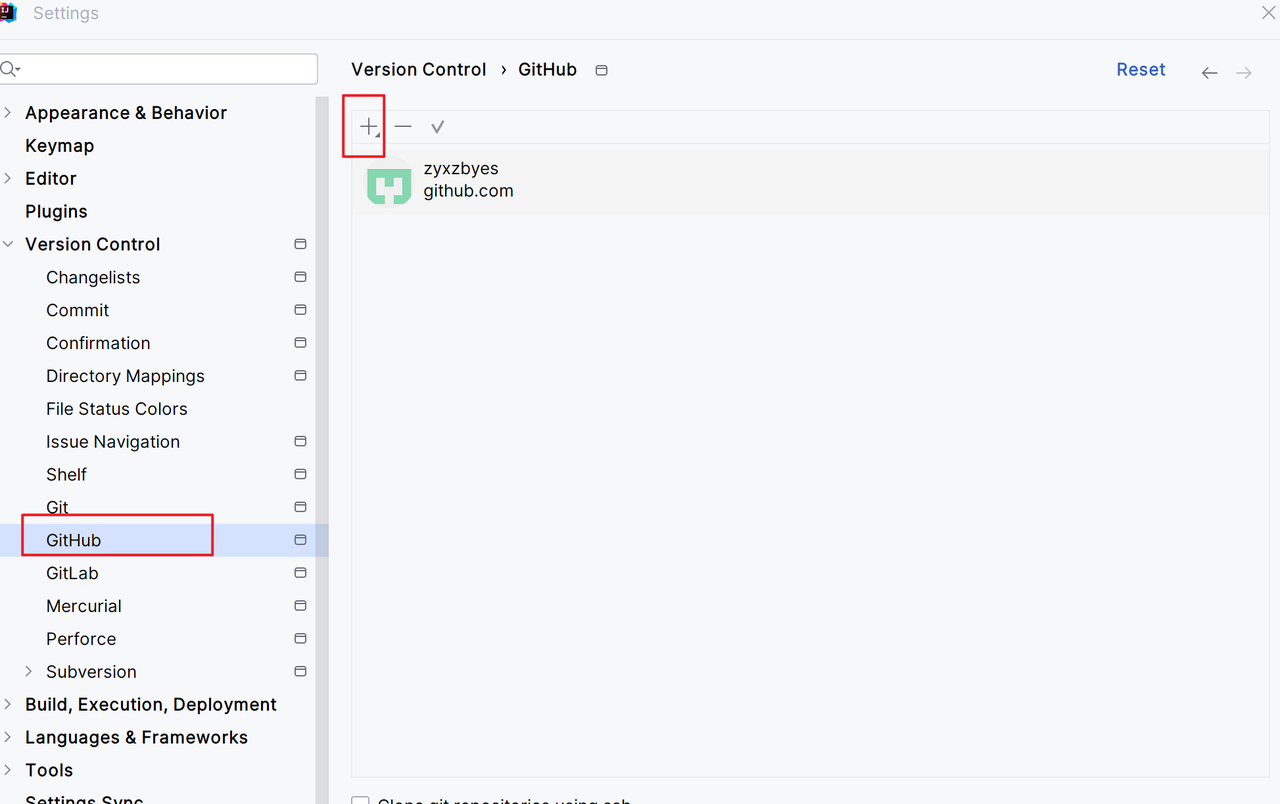This screenshot has height=804, width=1280.
Task: Click project icon on Mercurial row
Action: (300, 606)
